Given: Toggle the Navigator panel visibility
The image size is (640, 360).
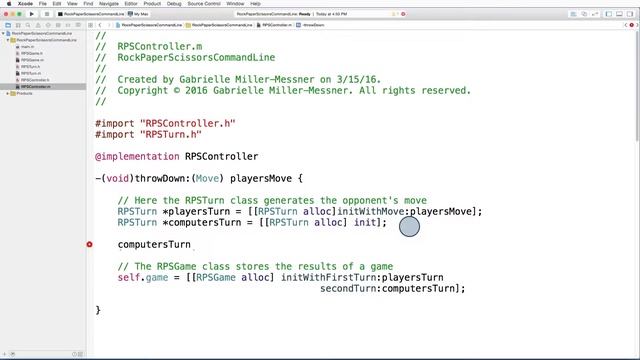Looking at the screenshot, I should [609, 14].
